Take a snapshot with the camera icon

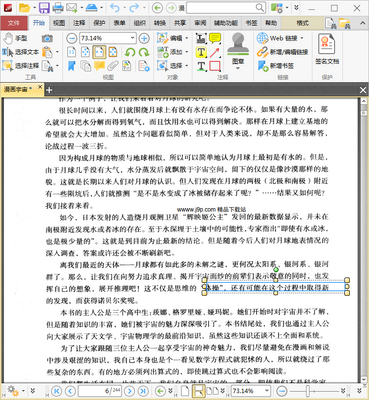point(47,38)
